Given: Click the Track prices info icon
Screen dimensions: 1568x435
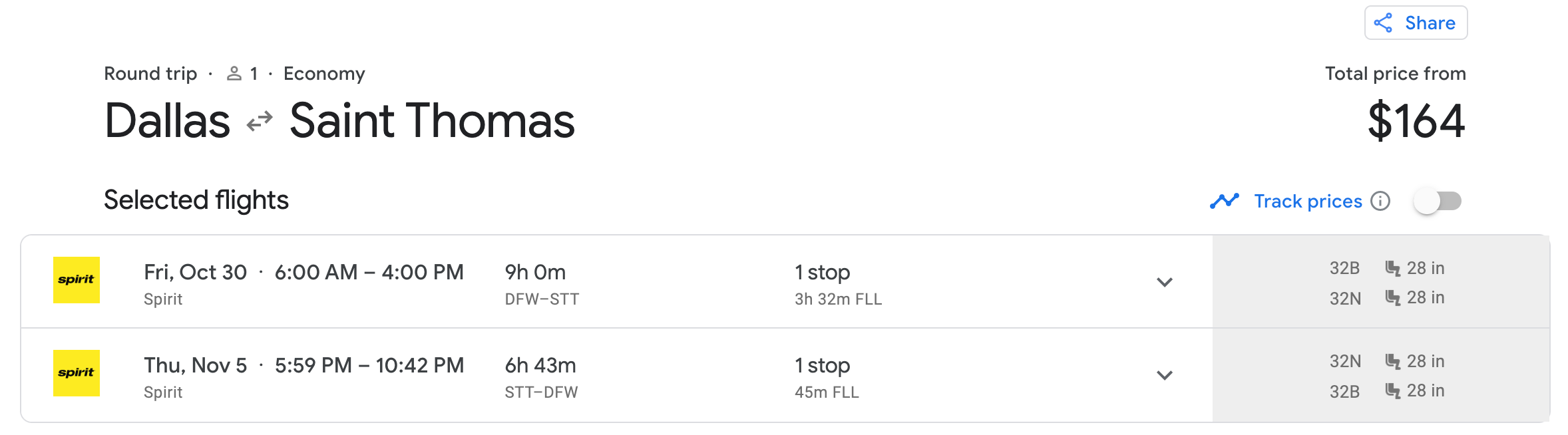Looking at the screenshot, I should [1380, 201].
